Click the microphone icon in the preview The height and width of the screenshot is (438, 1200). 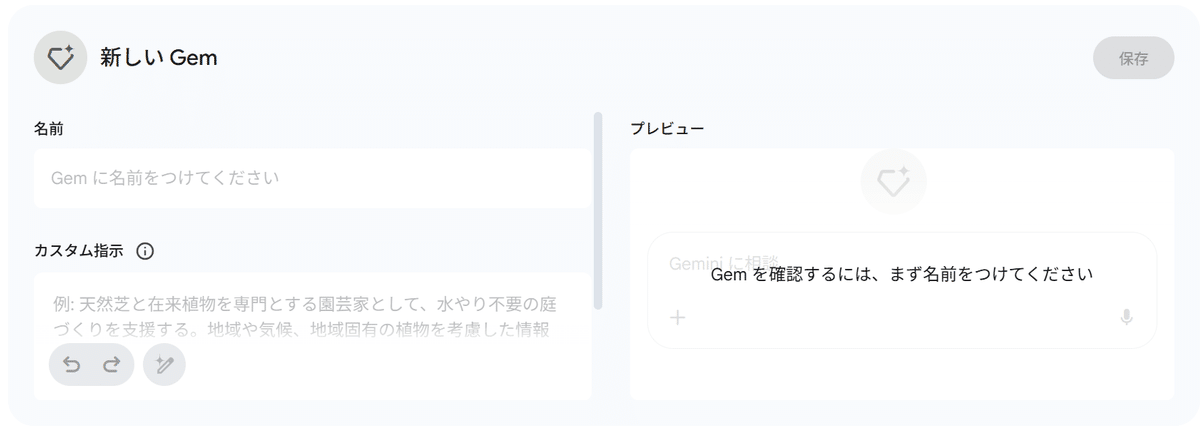click(x=1126, y=318)
